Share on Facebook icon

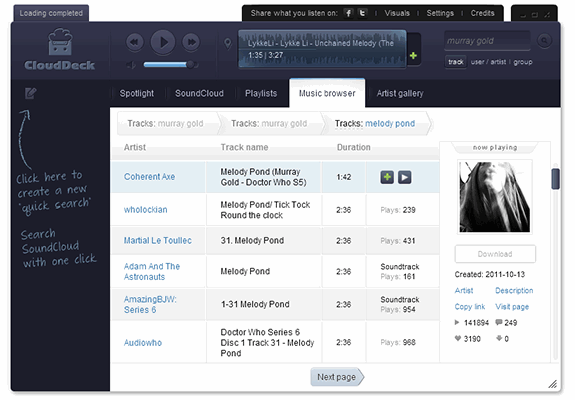pos(348,13)
